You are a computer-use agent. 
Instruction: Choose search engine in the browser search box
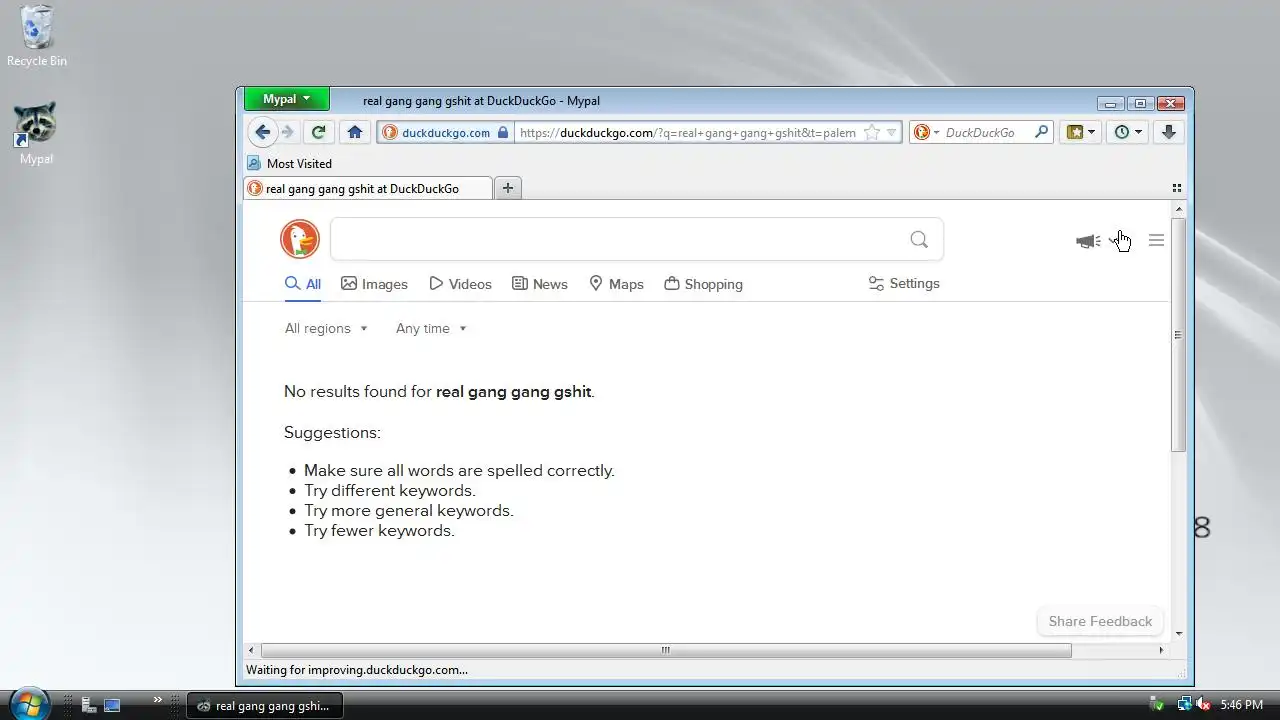pos(926,132)
